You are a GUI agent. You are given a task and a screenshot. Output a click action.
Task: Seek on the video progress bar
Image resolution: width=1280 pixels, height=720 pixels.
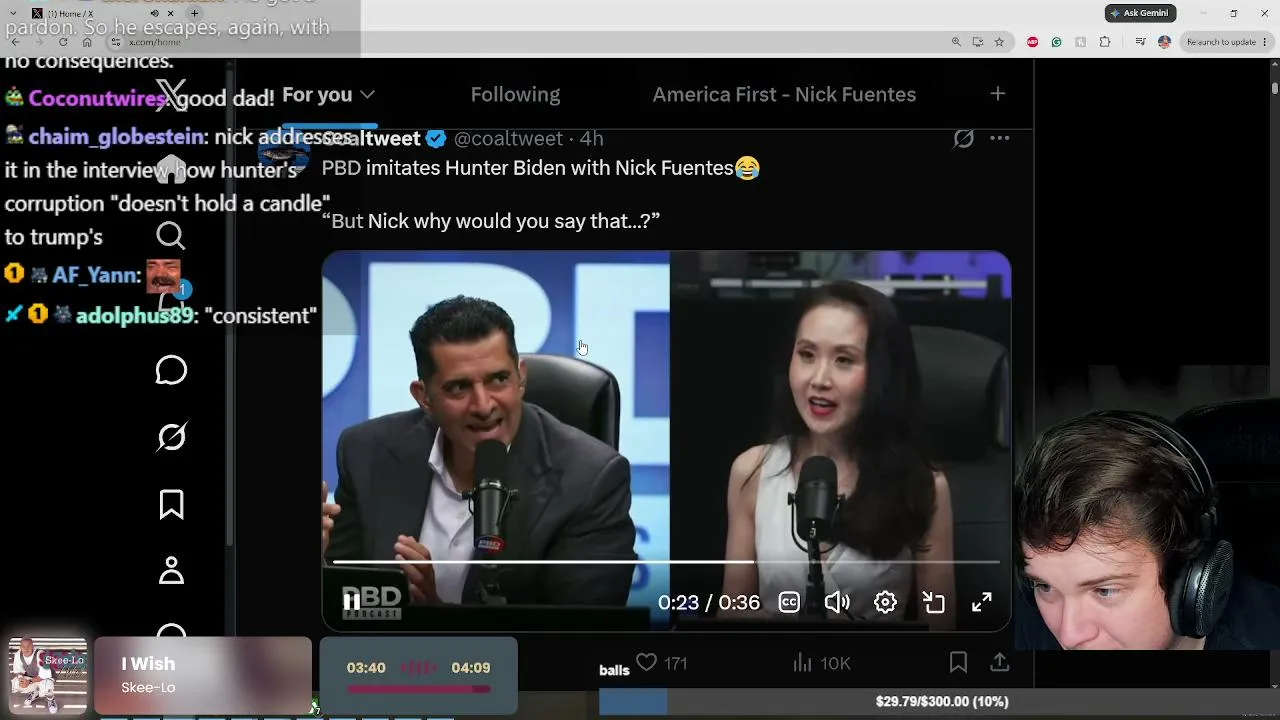(666, 562)
